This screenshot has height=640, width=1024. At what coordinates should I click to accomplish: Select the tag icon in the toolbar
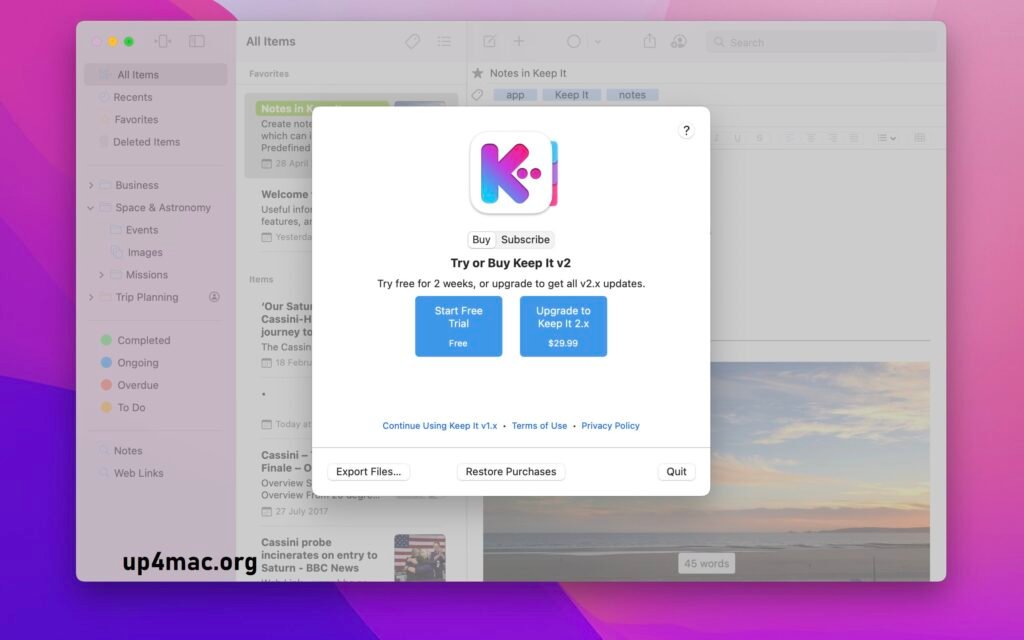[412, 41]
